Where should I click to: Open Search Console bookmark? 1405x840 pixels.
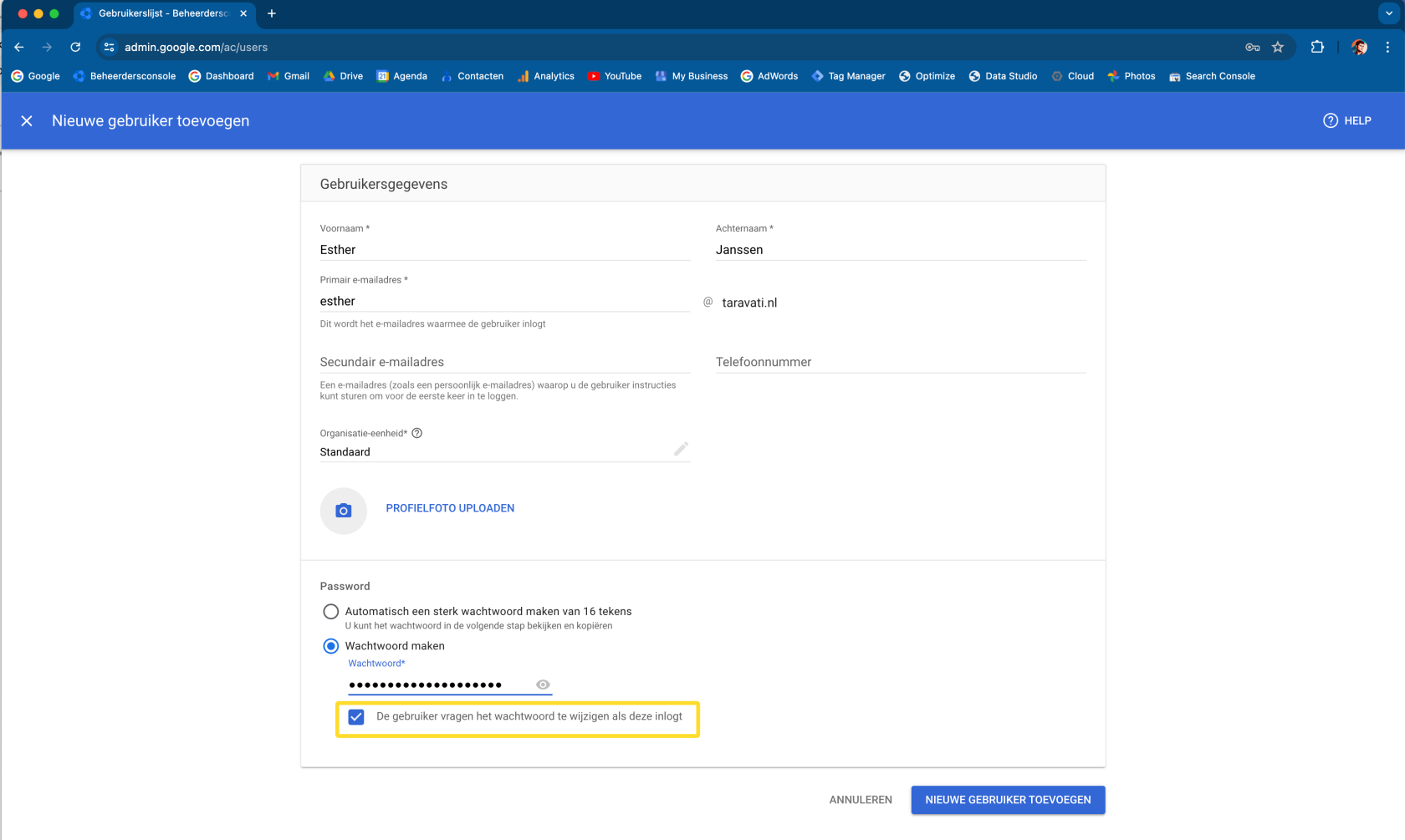tap(1212, 76)
